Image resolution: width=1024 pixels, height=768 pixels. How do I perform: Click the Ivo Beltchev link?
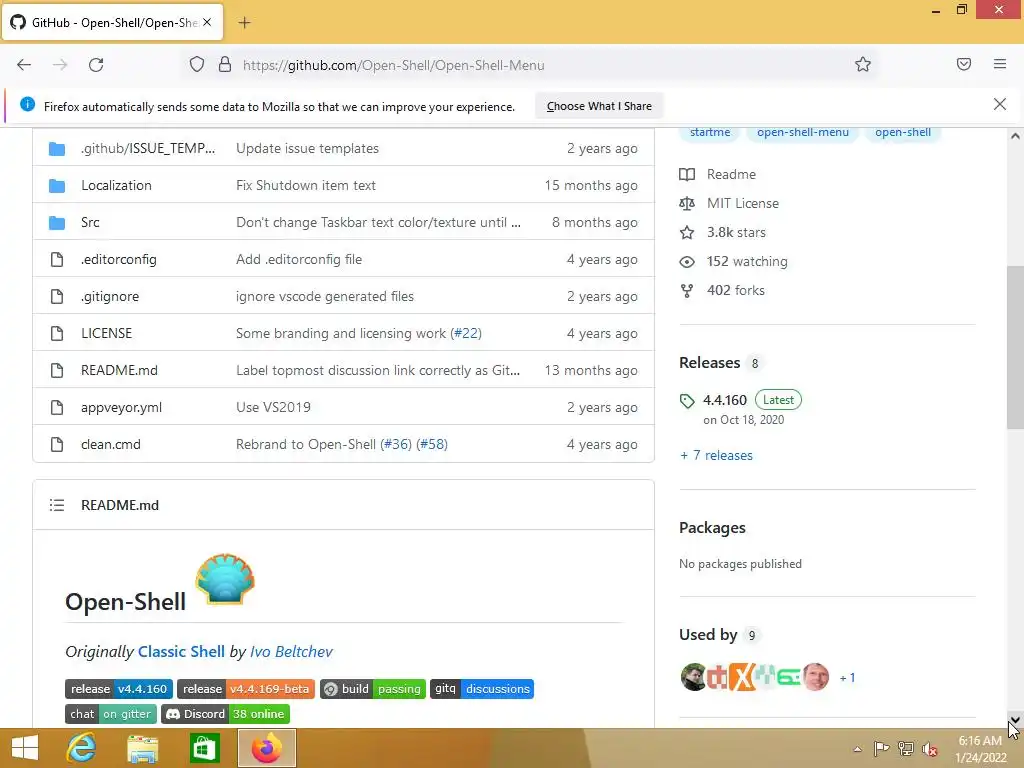click(x=291, y=652)
